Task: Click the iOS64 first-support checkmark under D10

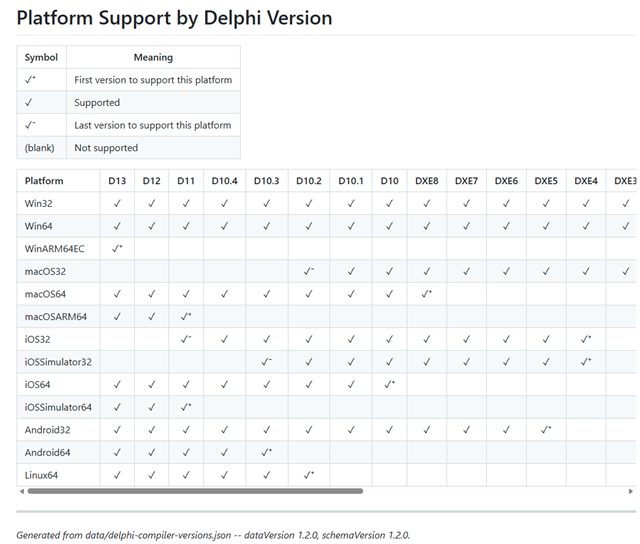Action: pos(389,384)
